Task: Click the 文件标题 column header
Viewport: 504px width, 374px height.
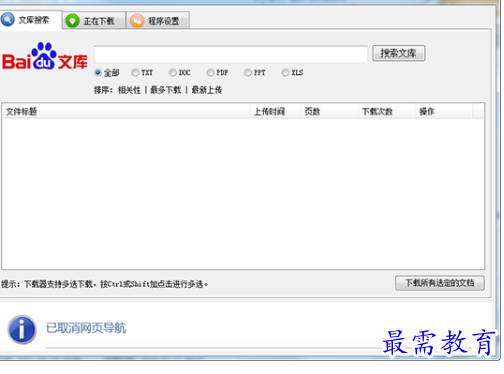Action: [126, 111]
